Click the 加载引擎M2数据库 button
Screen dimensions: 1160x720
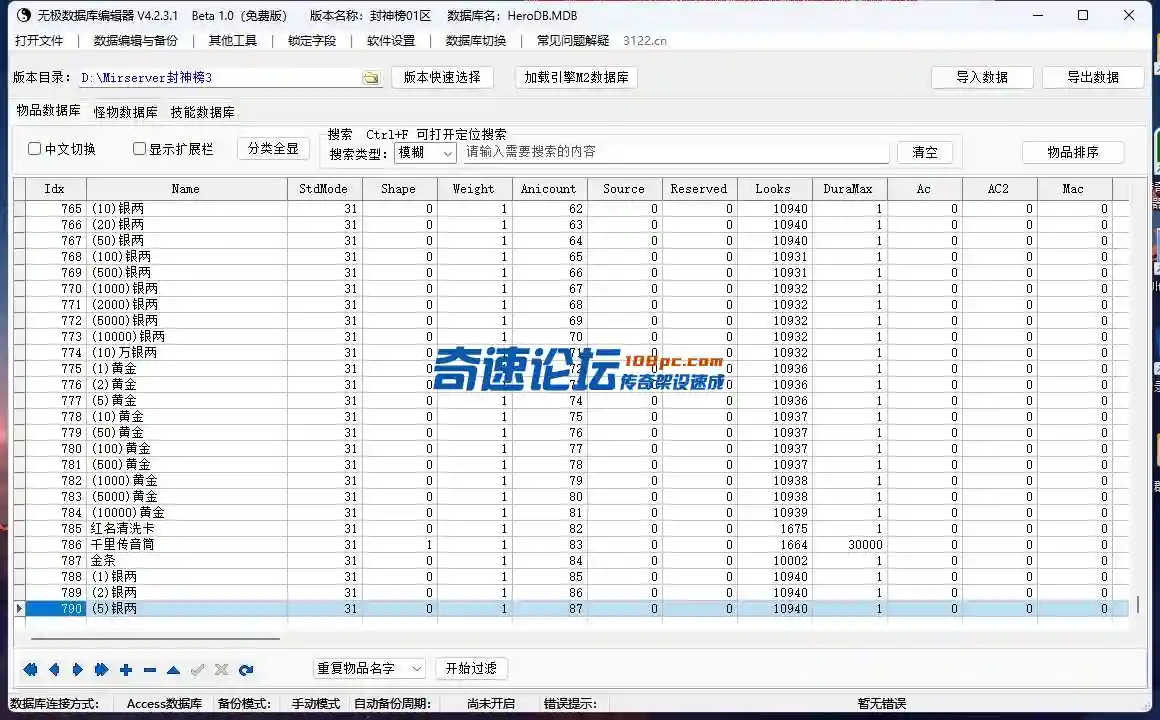pos(576,77)
